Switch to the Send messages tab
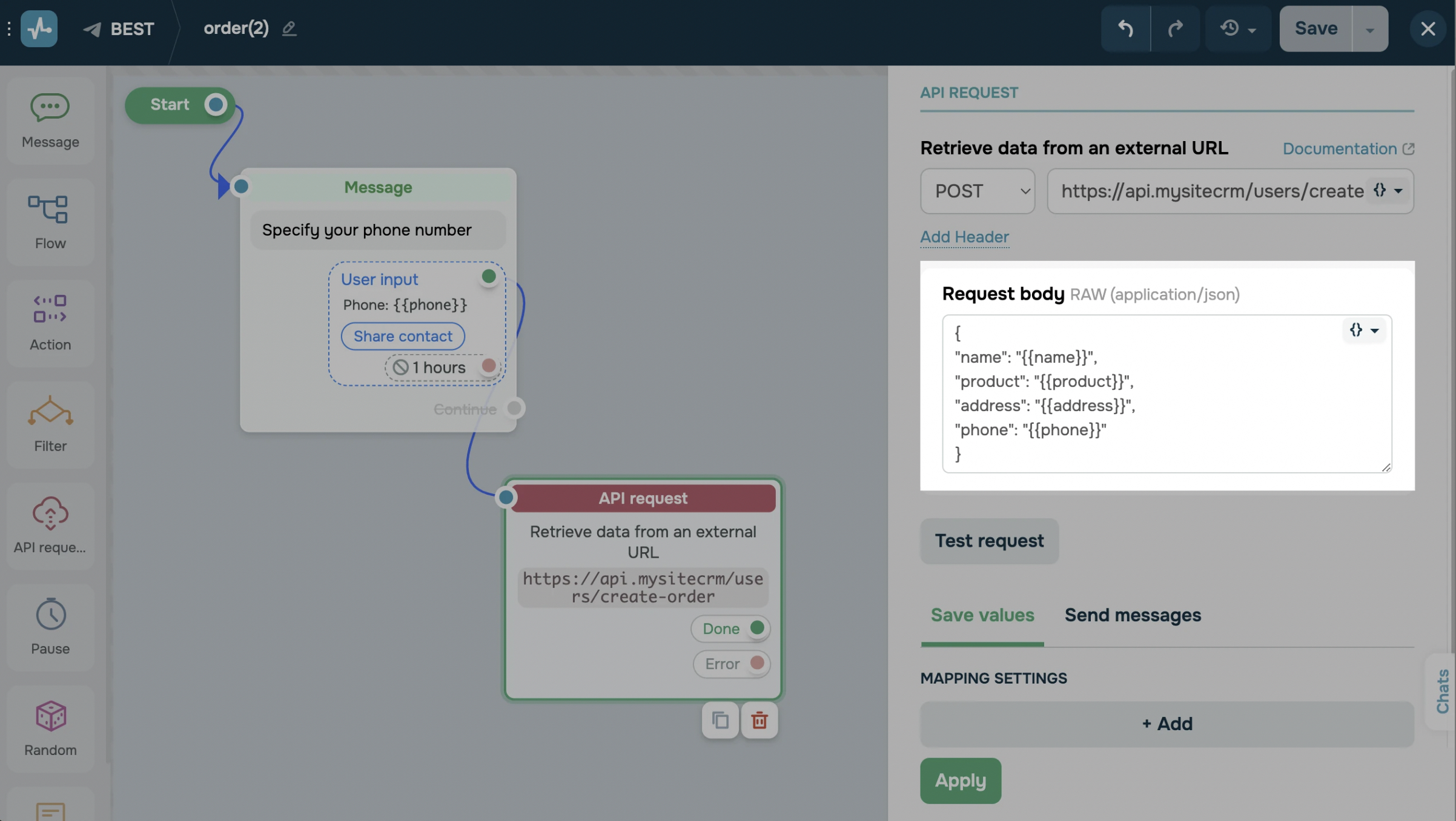The width and height of the screenshot is (1456, 821). coord(1132,615)
